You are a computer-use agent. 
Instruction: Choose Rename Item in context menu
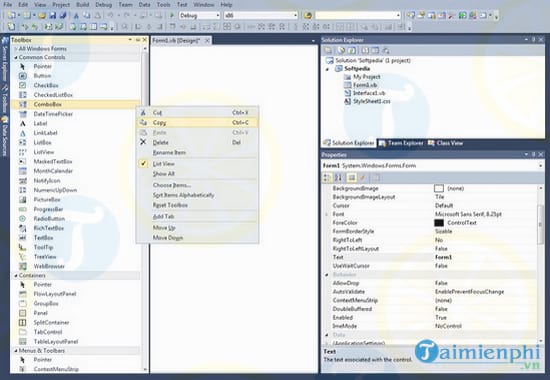197,153
